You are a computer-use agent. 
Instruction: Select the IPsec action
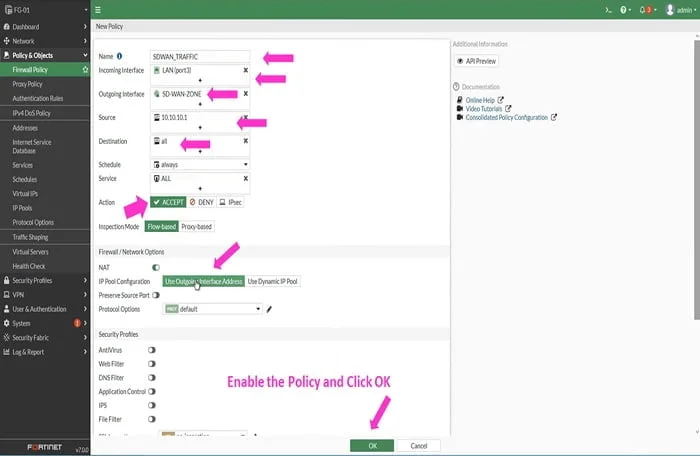pos(230,202)
